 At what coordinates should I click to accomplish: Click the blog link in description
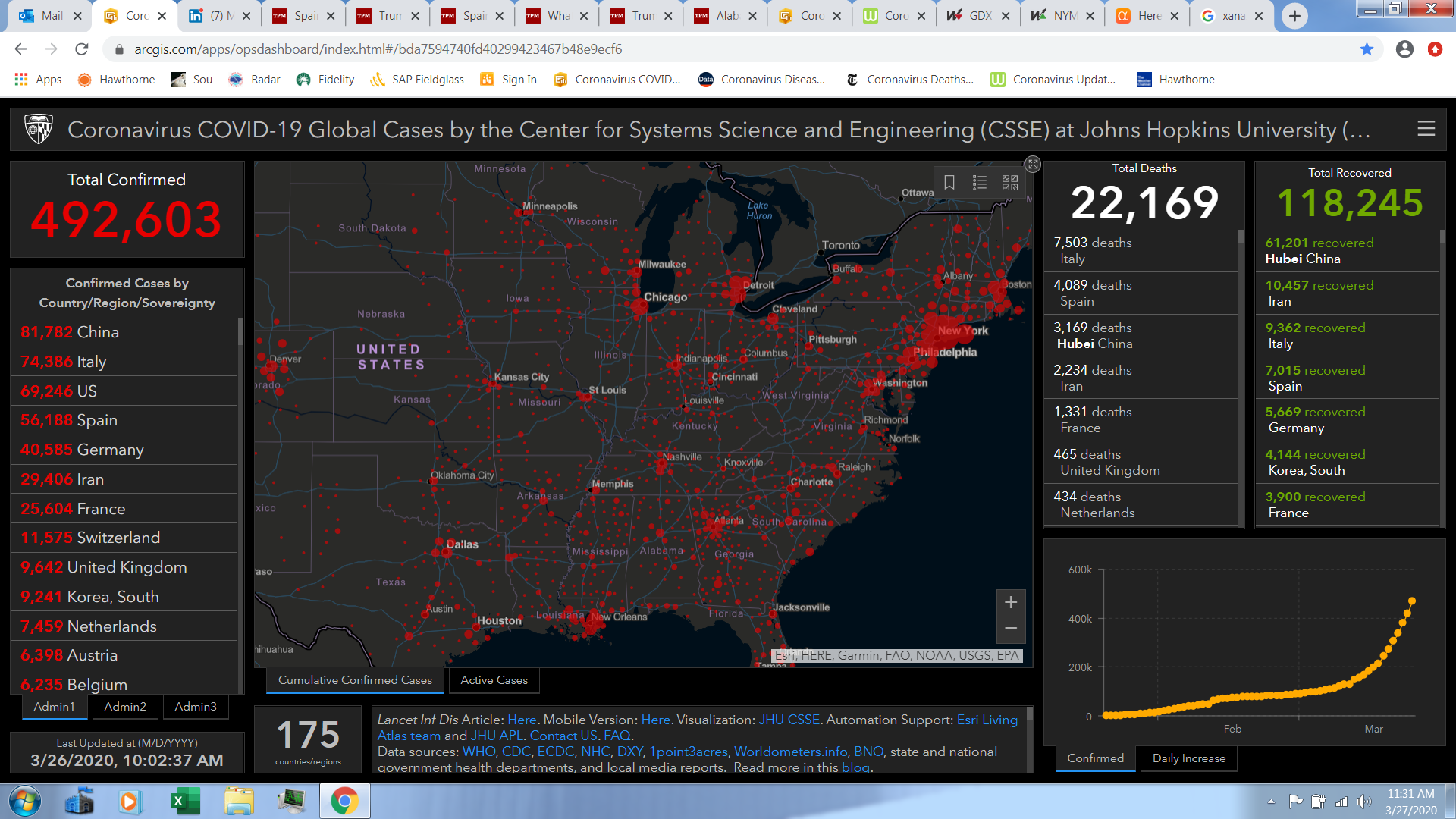point(855,767)
